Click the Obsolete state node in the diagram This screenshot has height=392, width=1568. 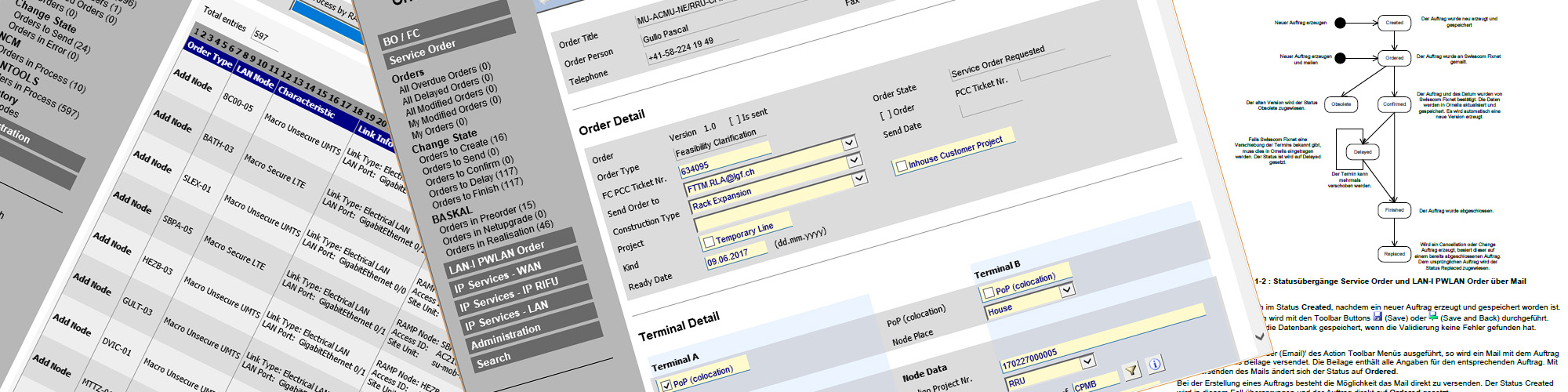(x=1341, y=103)
